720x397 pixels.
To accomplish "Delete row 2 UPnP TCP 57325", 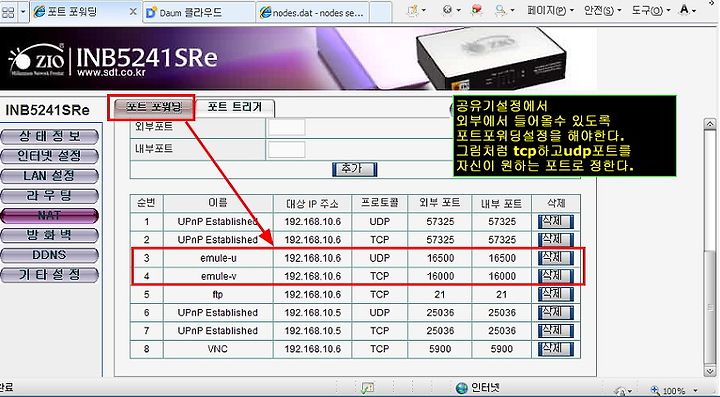I will pyautogui.click(x=556, y=240).
